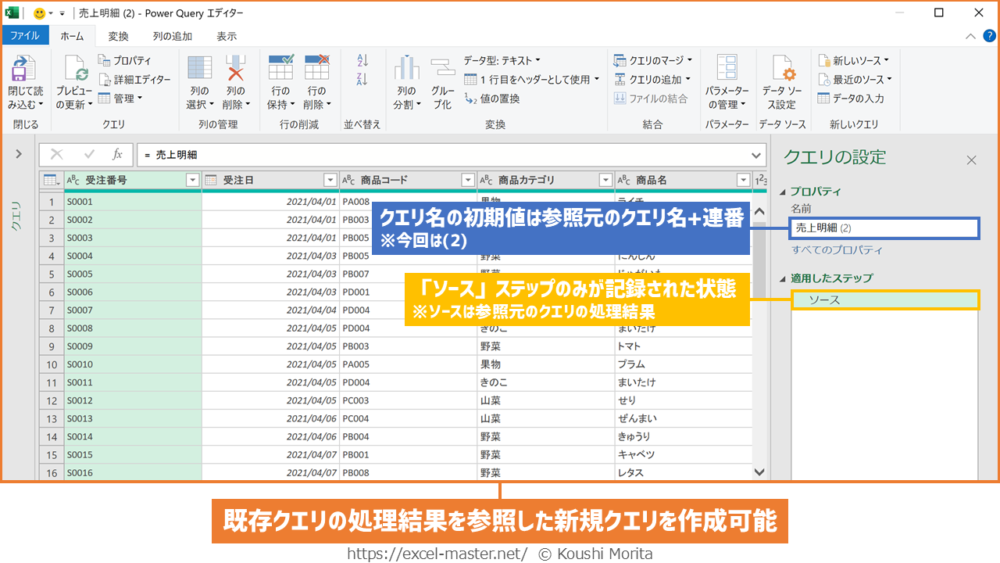Viewport: 1000px width, 563px height.
Task: Switch to the 変換 ribbon tab
Action: coord(118,36)
